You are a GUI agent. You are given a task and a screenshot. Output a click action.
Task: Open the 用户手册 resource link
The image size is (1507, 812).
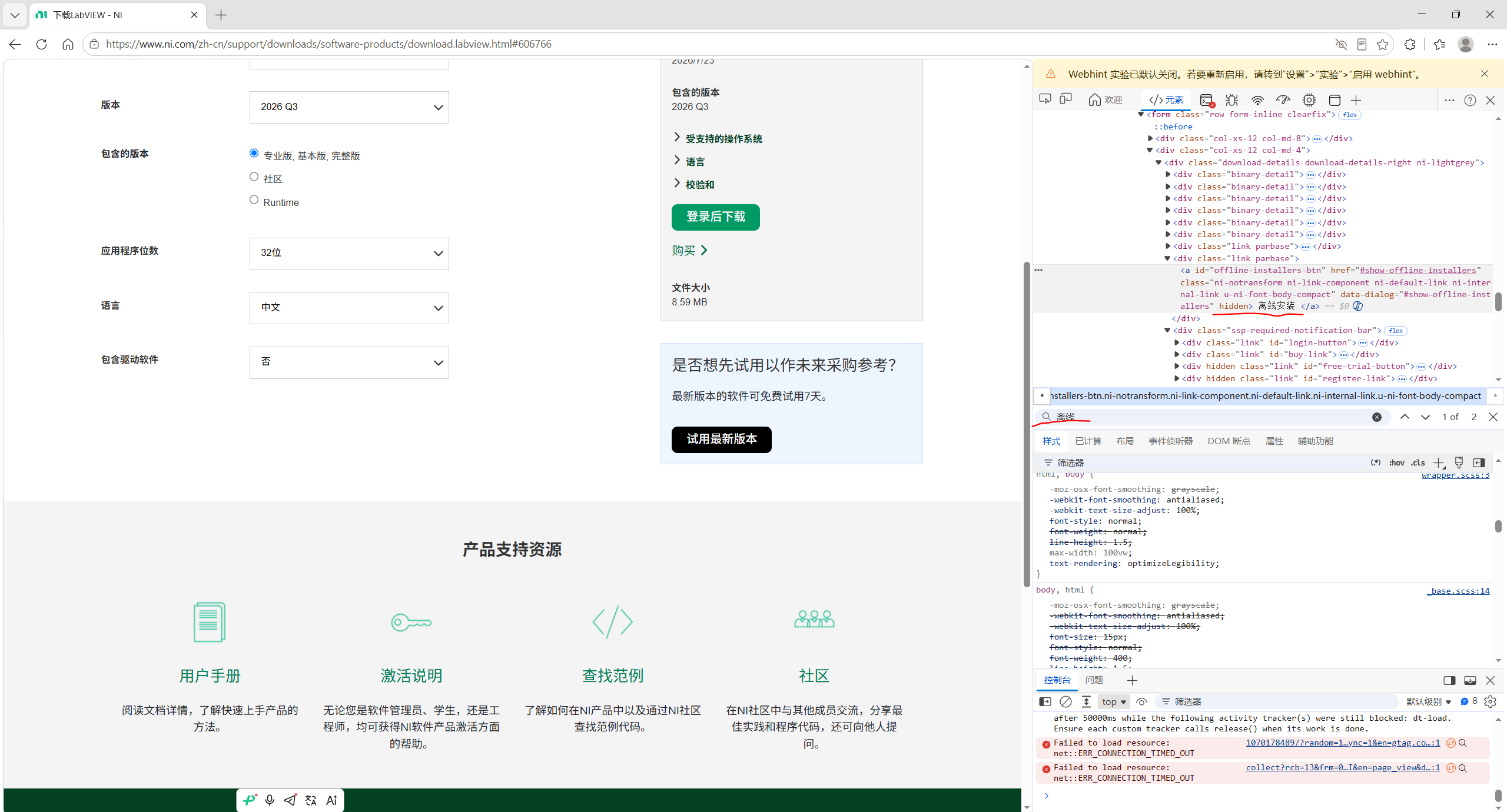coord(210,675)
